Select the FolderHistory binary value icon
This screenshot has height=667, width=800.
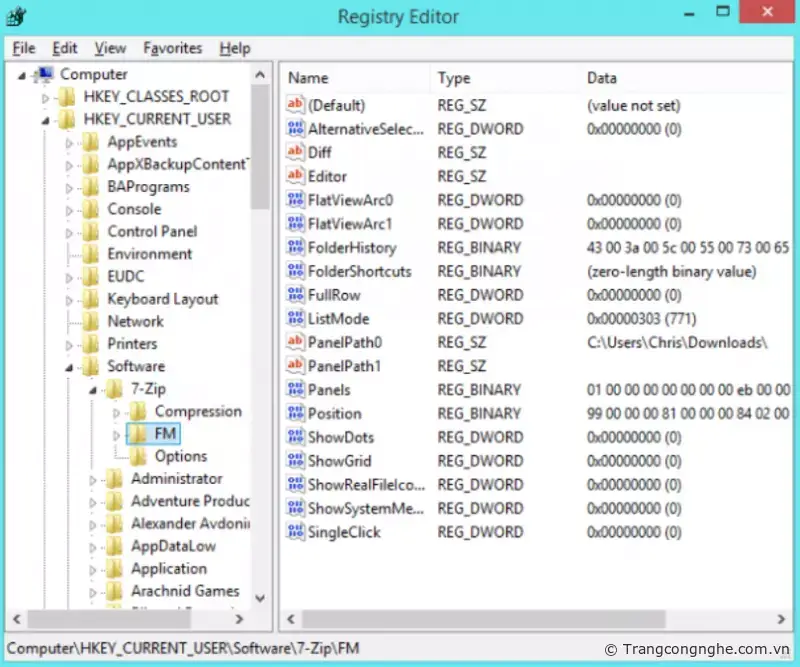pyautogui.click(x=295, y=247)
